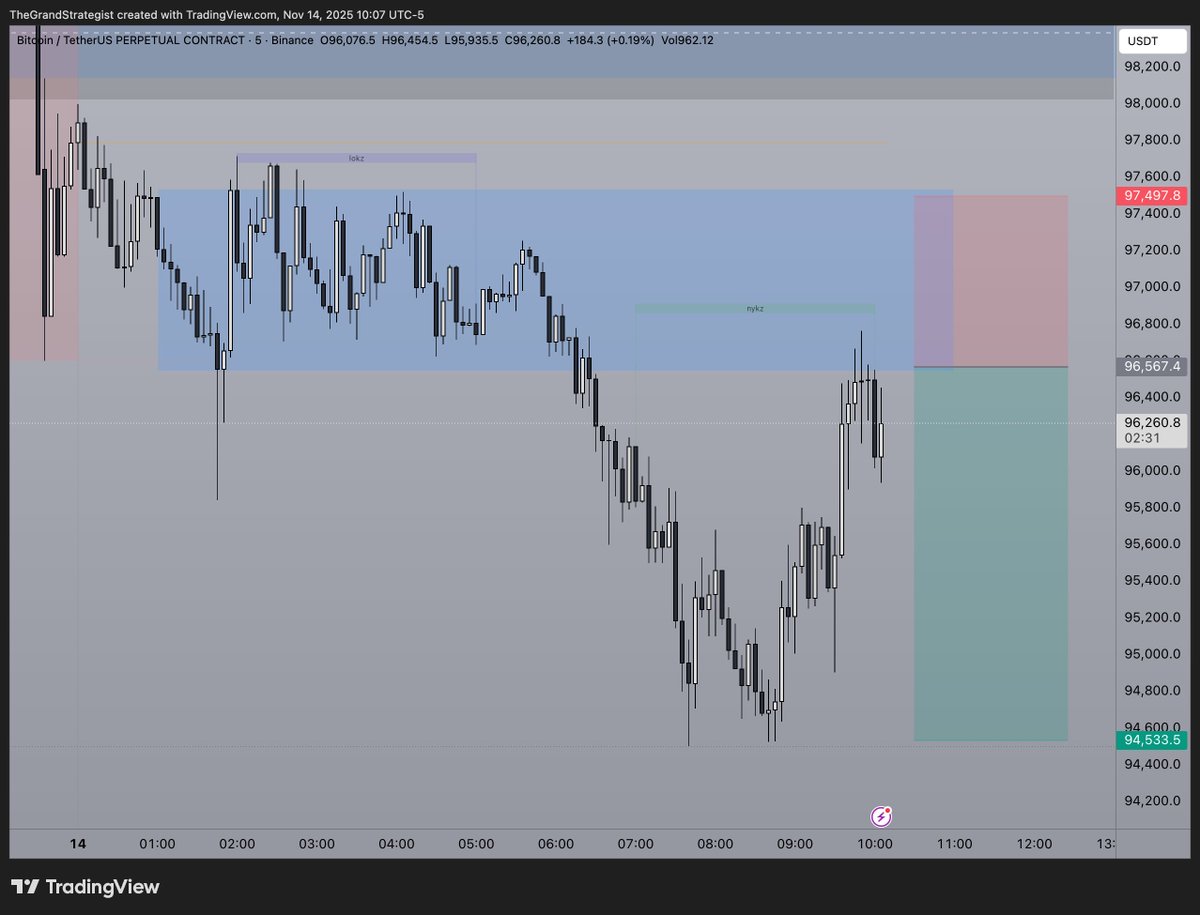Click the 07:00 time axis label

[636, 844]
